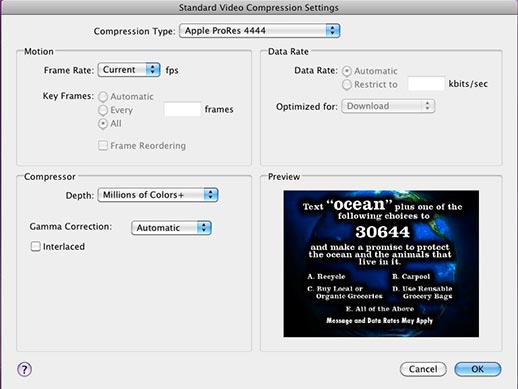Select Key Frames Every radio button

click(x=103, y=110)
